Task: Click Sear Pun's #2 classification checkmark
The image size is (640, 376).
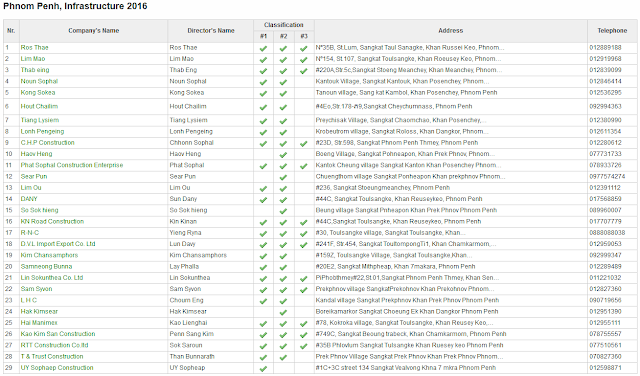Action: pyautogui.click(x=283, y=177)
